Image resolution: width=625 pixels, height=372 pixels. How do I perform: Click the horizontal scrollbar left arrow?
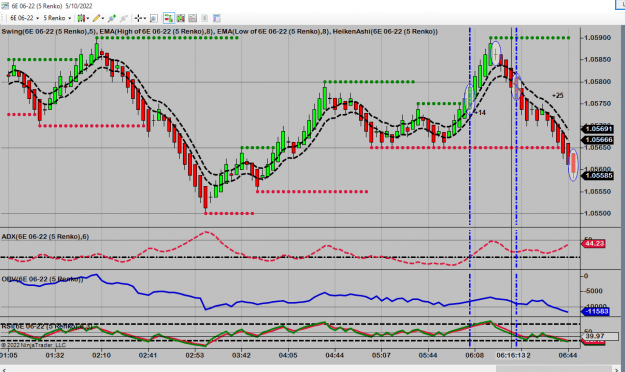pyautogui.click(x=4, y=370)
